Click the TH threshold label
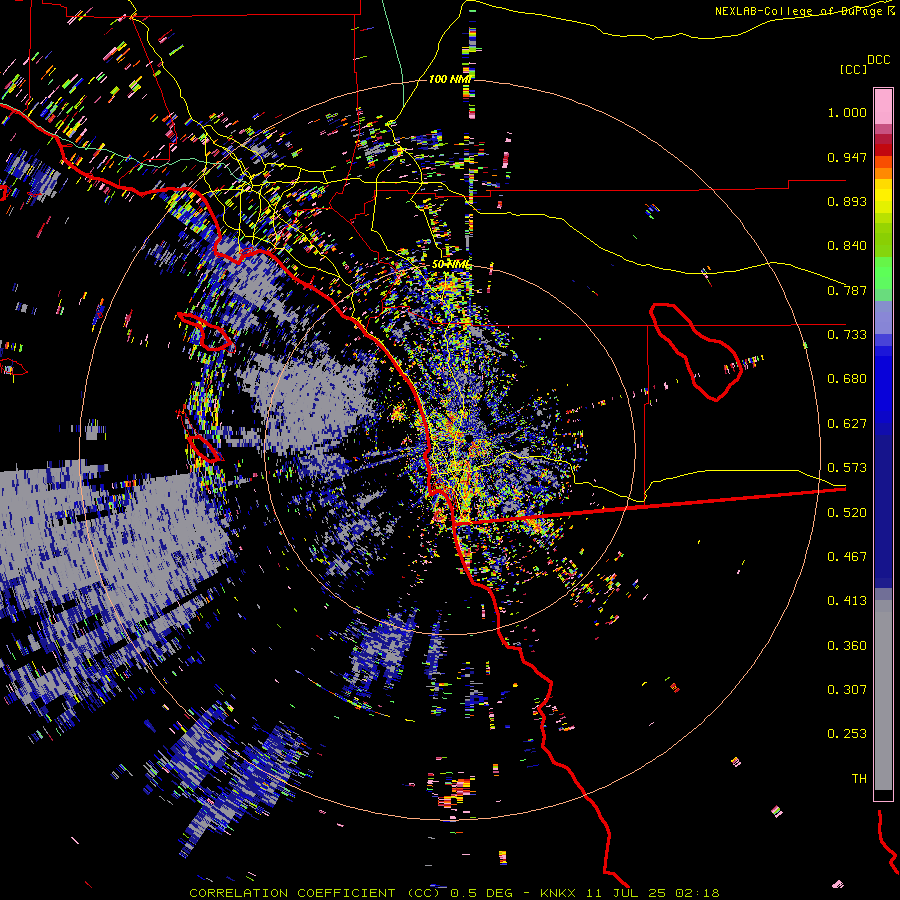The width and height of the screenshot is (900, 900). 859,779
